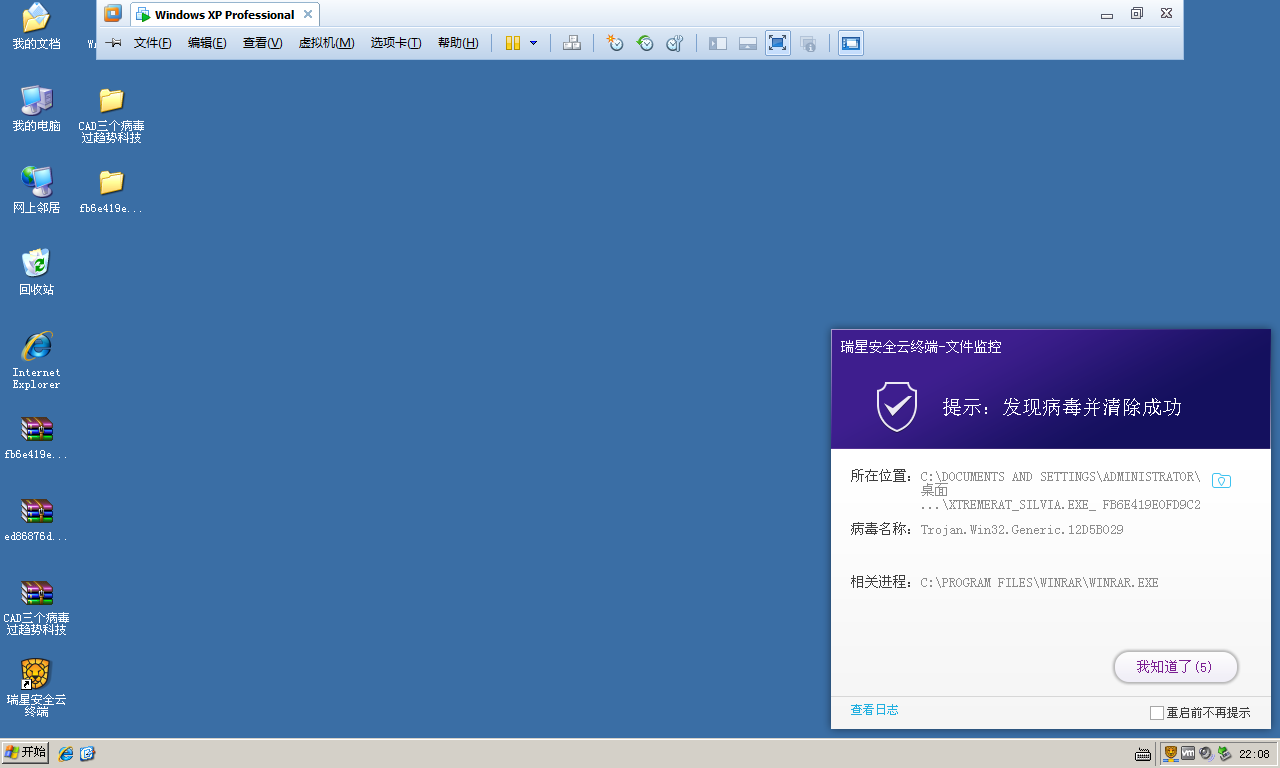The width and height of the screenshot is (1280, 768).
Task: Open the 查看日志 link
Action: tap(874, 710)
